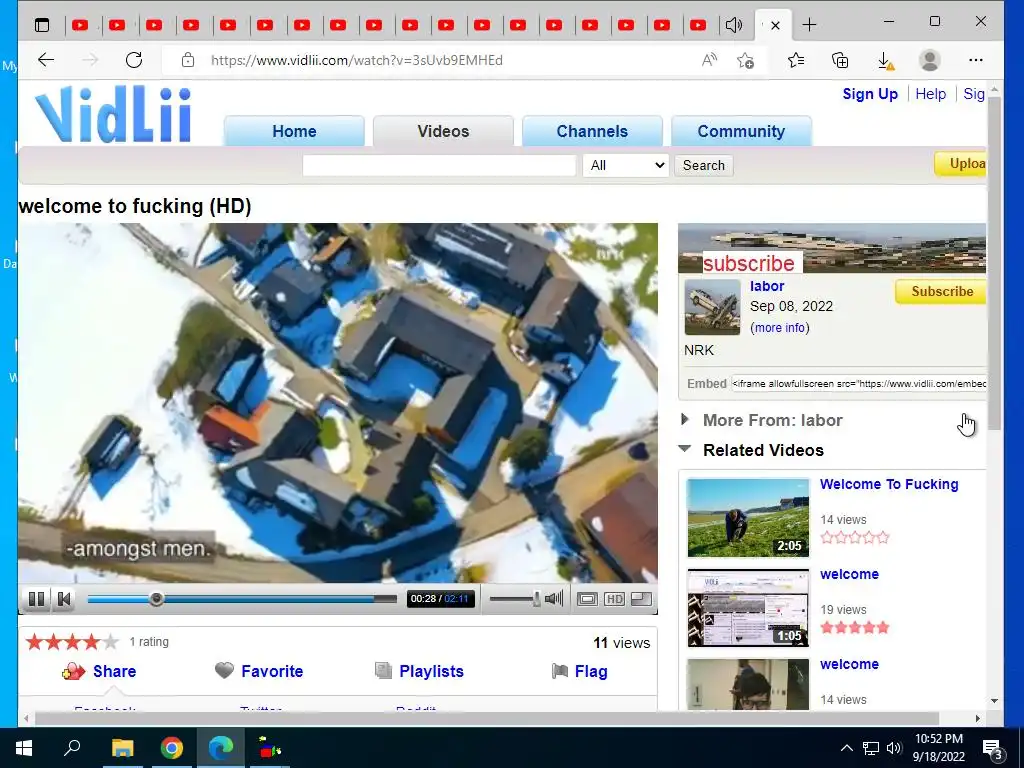The width and height of the screenshot is (1024, 768).
Task: Open the Playlists option
Action: pos(431,671)
